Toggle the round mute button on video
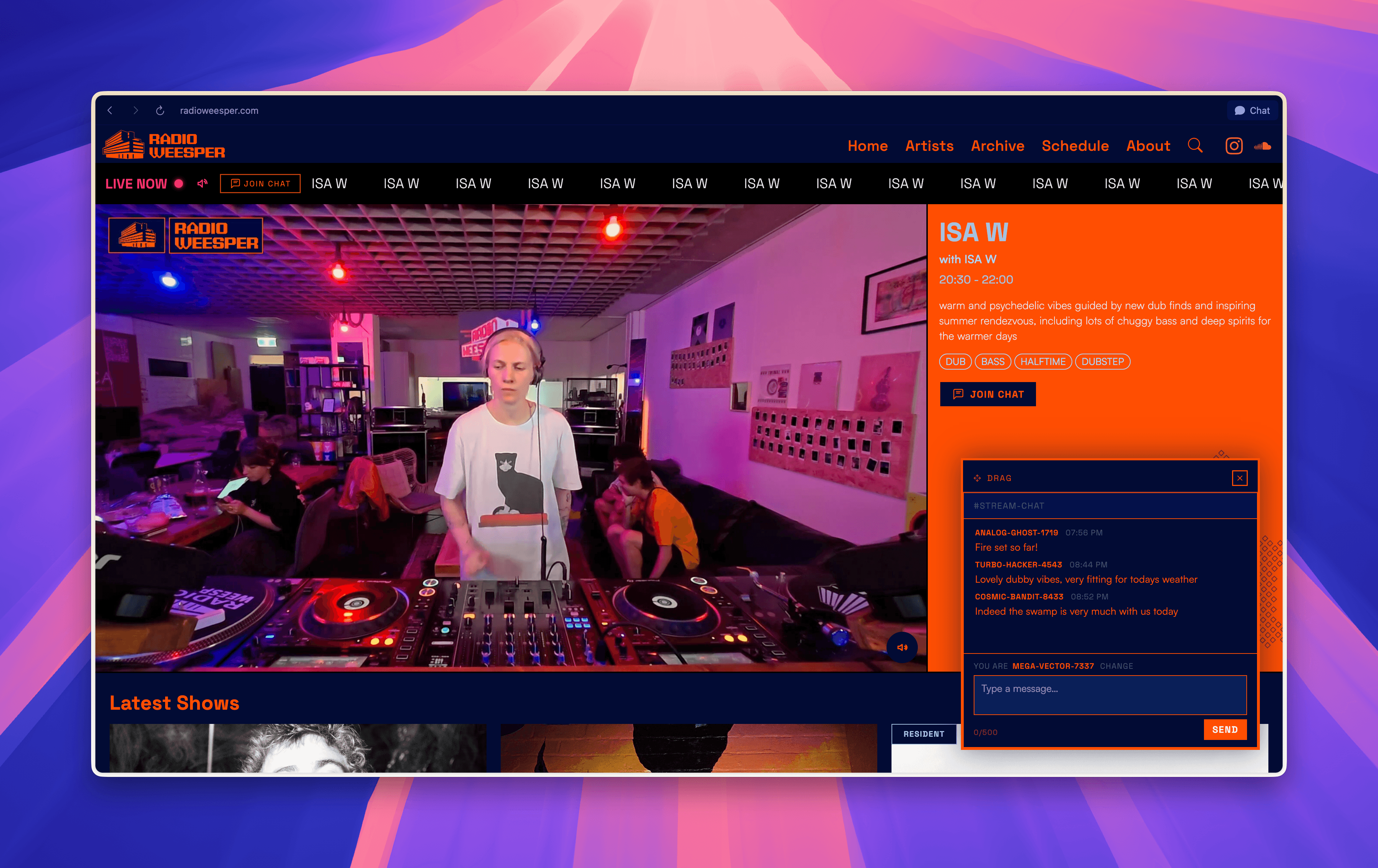This screenshot has height=868, width=1378. (x=902, y=647)
